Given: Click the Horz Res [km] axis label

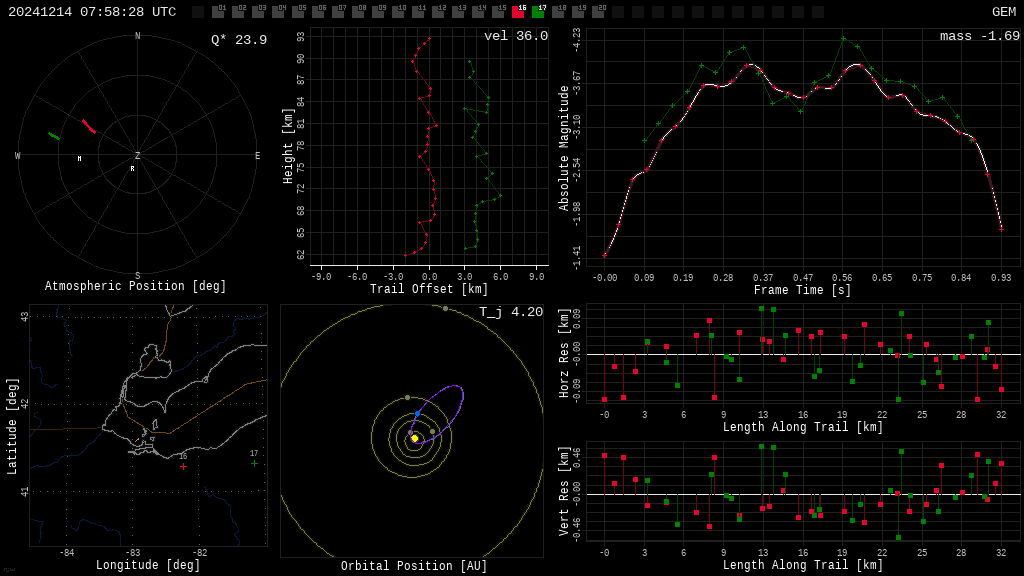Looking at the screenshot, I should click(x=564, y=353).
